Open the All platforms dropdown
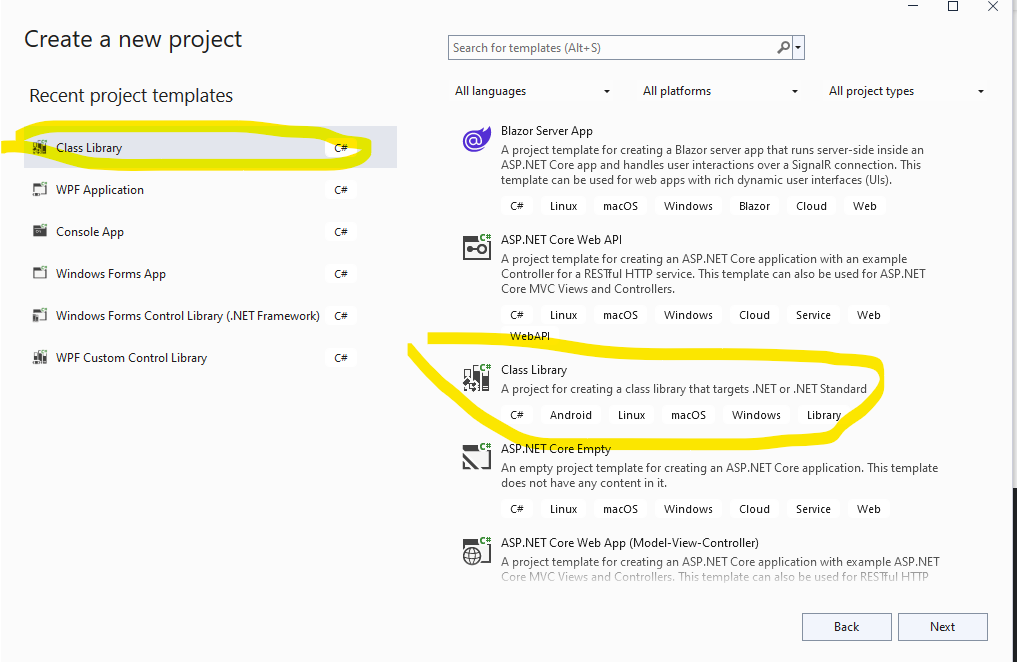 coord(721,91)
